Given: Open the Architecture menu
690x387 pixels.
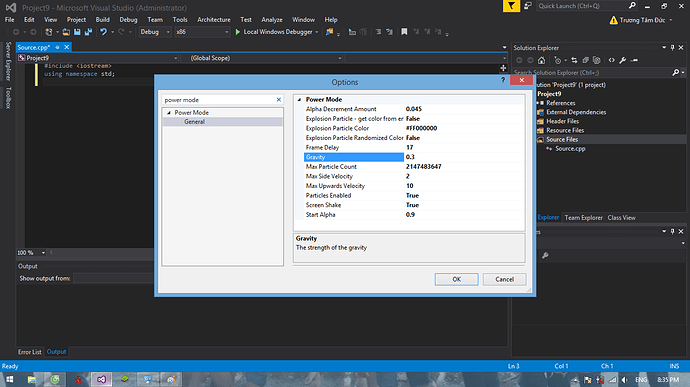Looking at the screenshot, I should coord(214,20).
